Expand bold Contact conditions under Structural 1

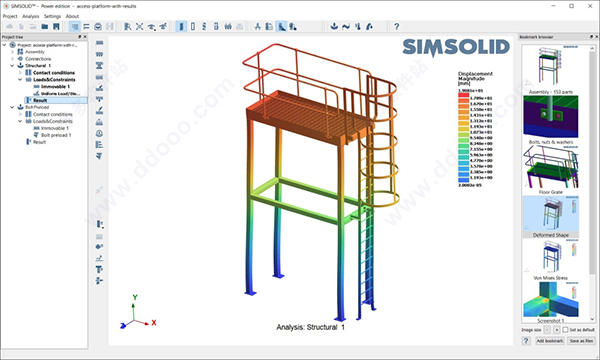point(20,72)
